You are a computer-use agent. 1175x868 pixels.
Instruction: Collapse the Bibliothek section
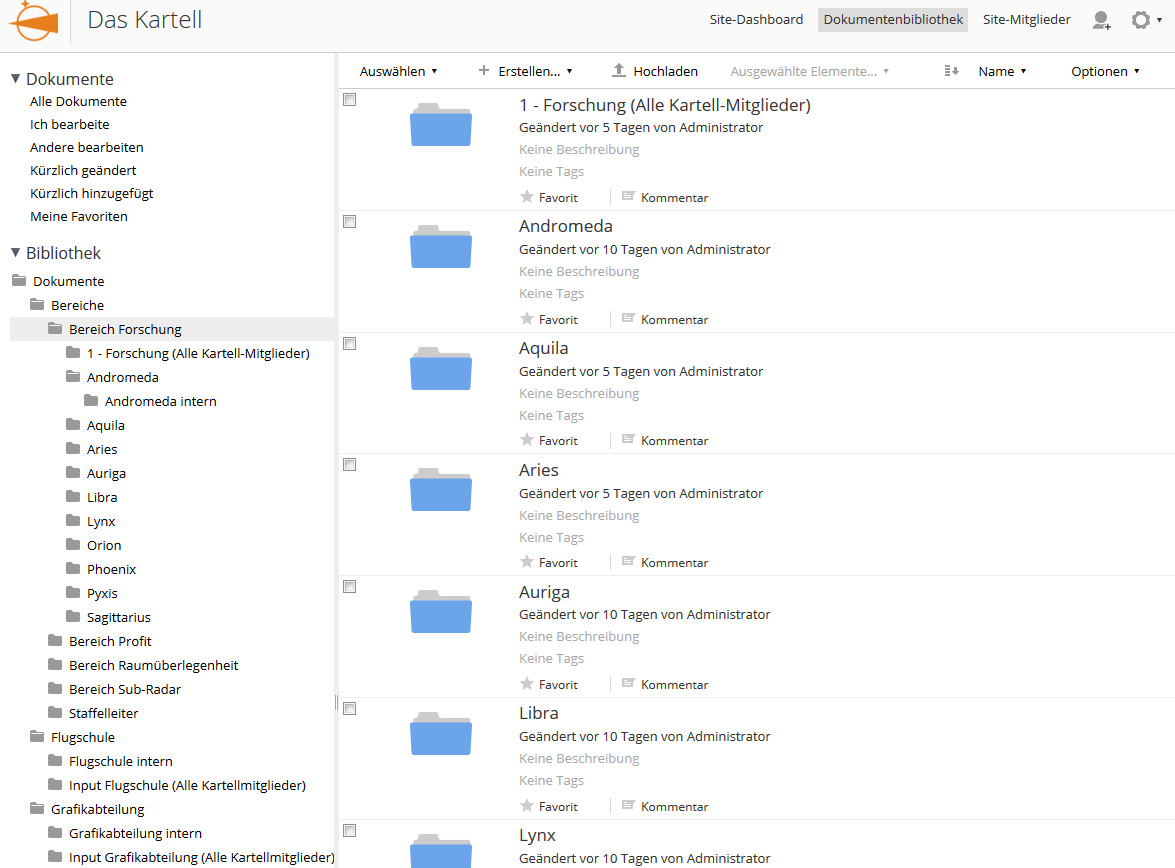pos(16,253)
